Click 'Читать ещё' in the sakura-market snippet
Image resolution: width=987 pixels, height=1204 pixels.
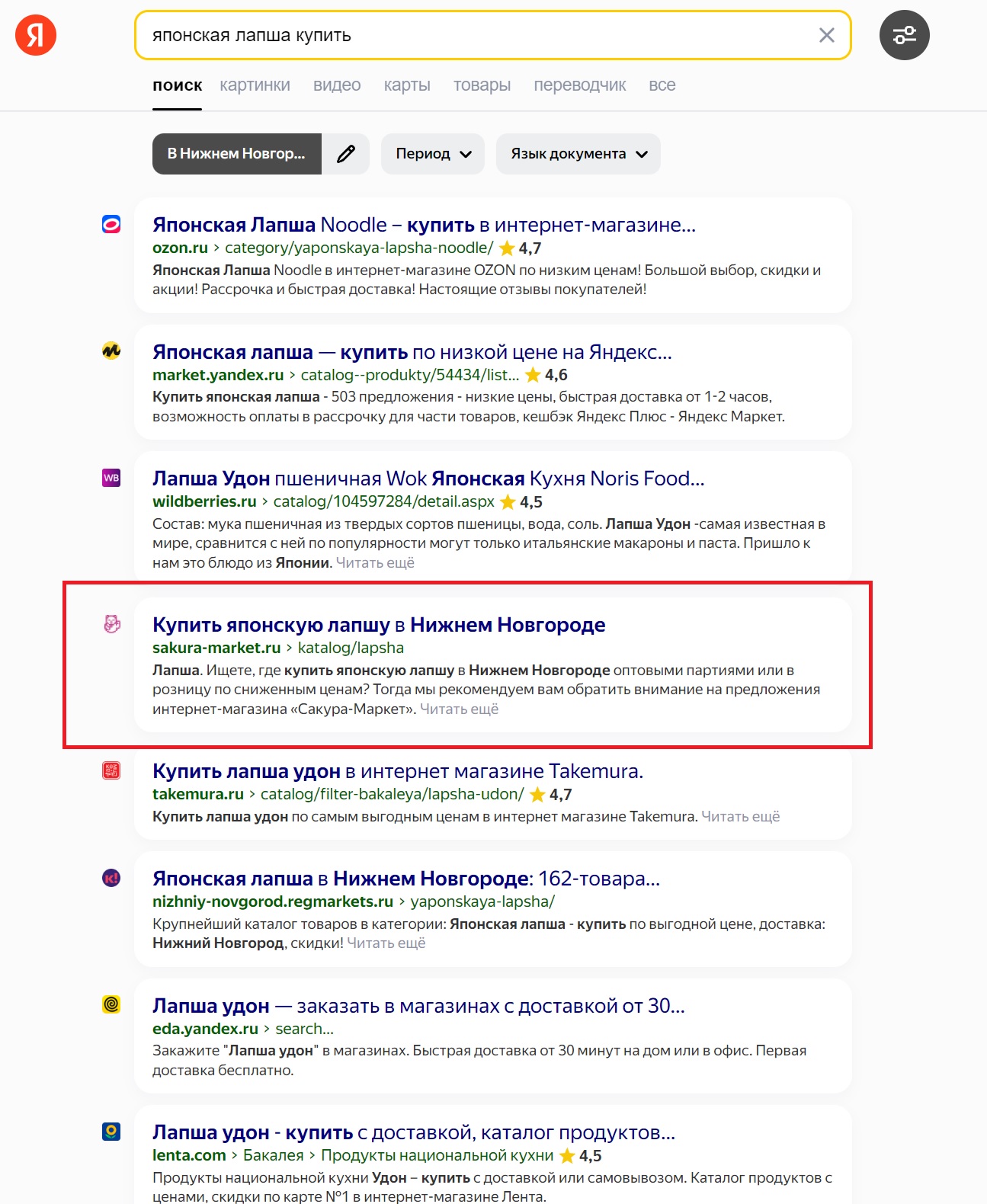[459, 709]
